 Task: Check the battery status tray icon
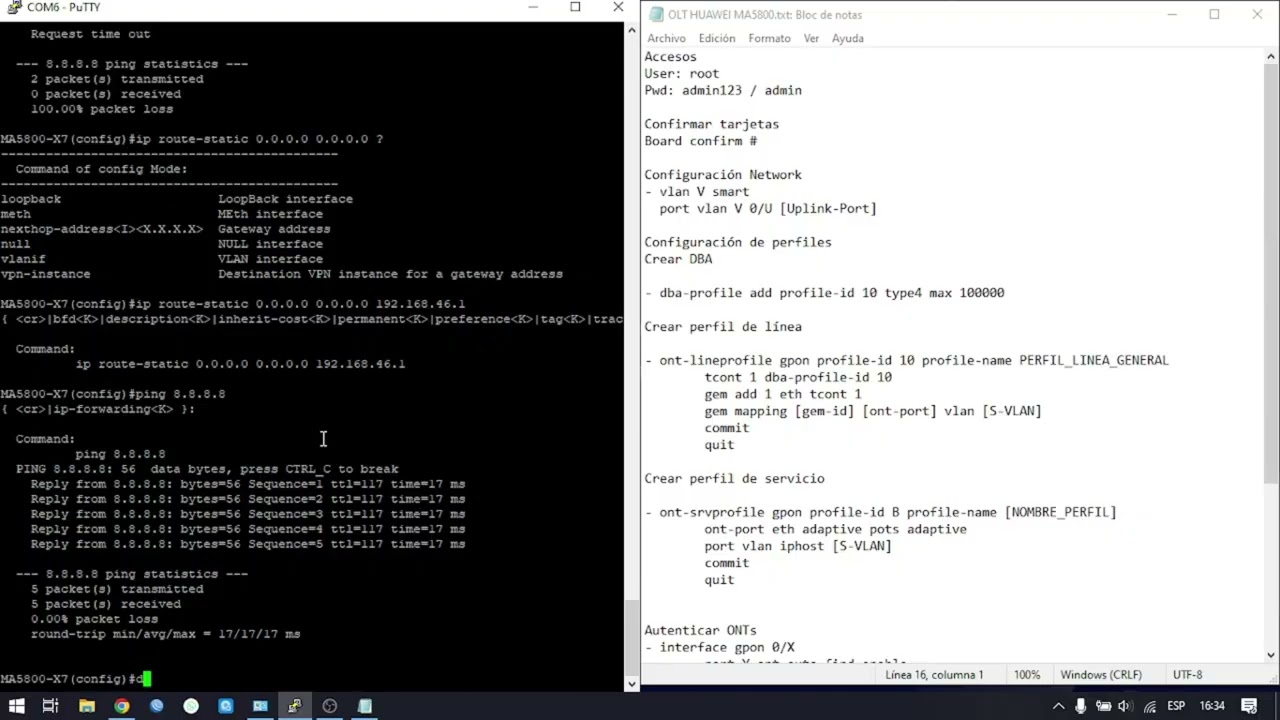tap(1104, 706)
